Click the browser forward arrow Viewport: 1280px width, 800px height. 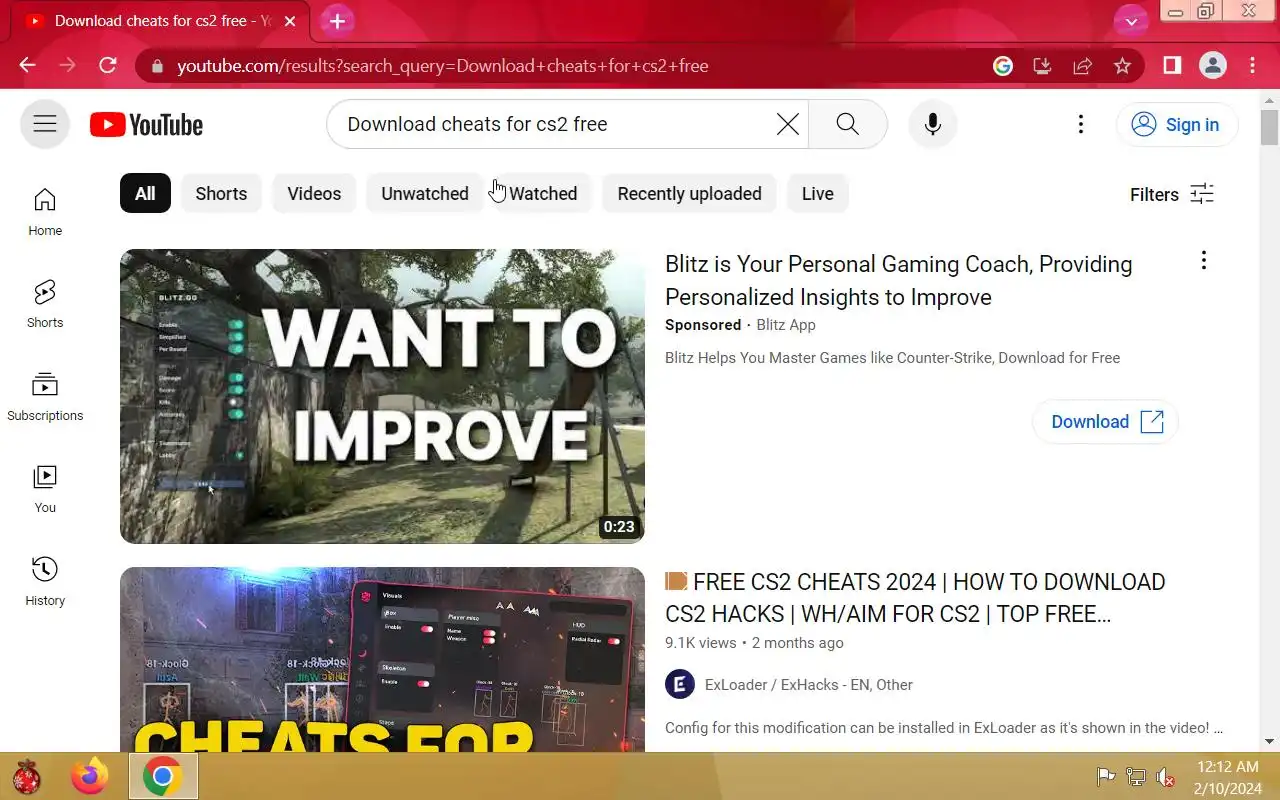tap(67, 66)
